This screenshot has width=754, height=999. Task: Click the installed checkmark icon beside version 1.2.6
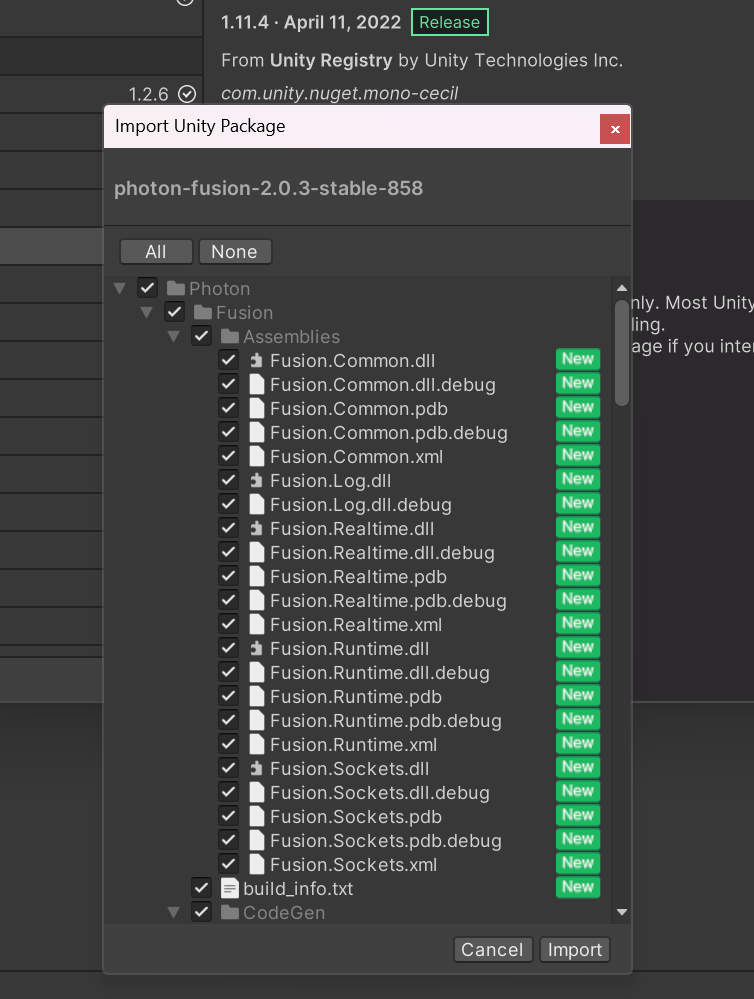pos(187,94)
